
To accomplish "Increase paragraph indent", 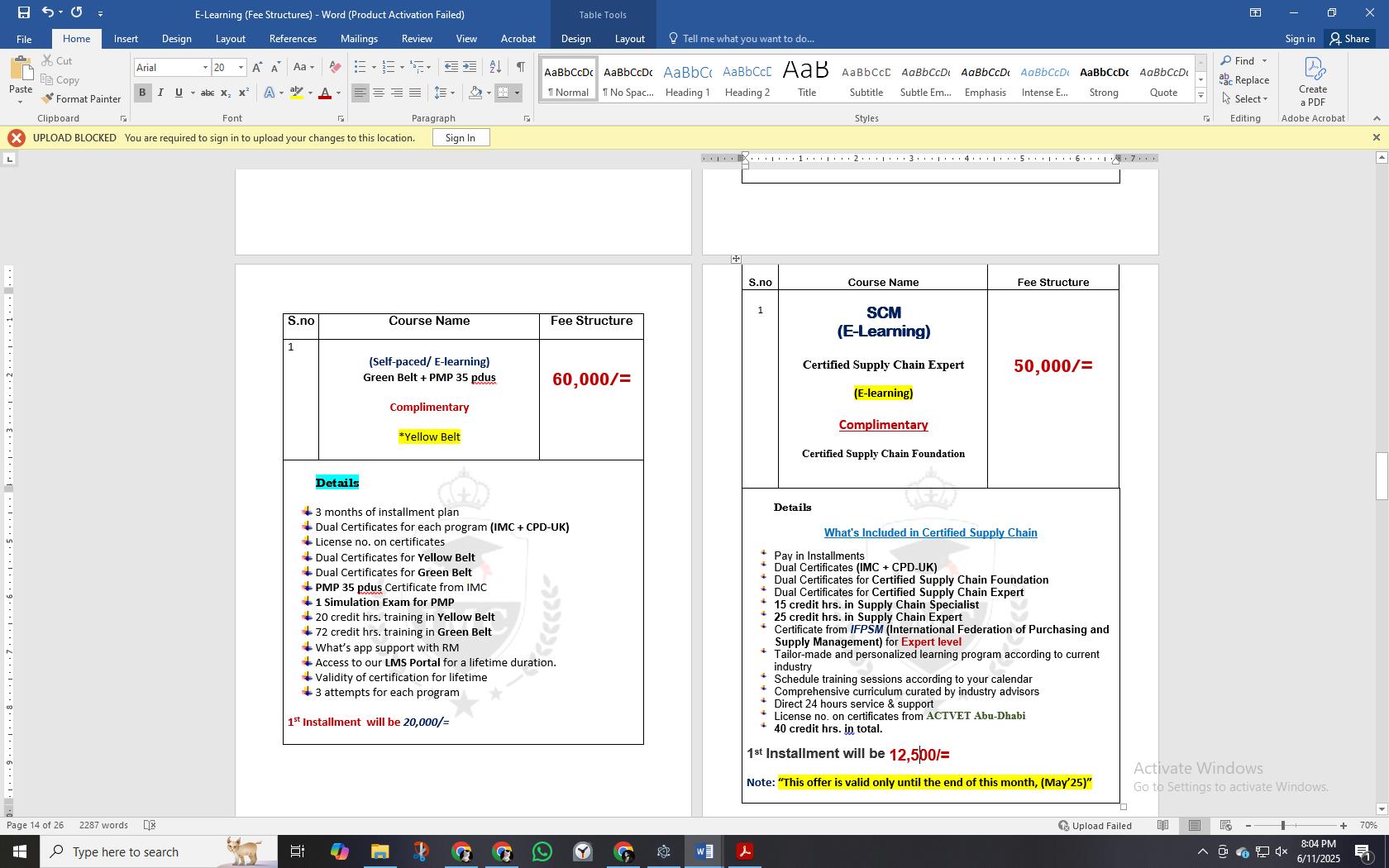I will click(470, 67).
